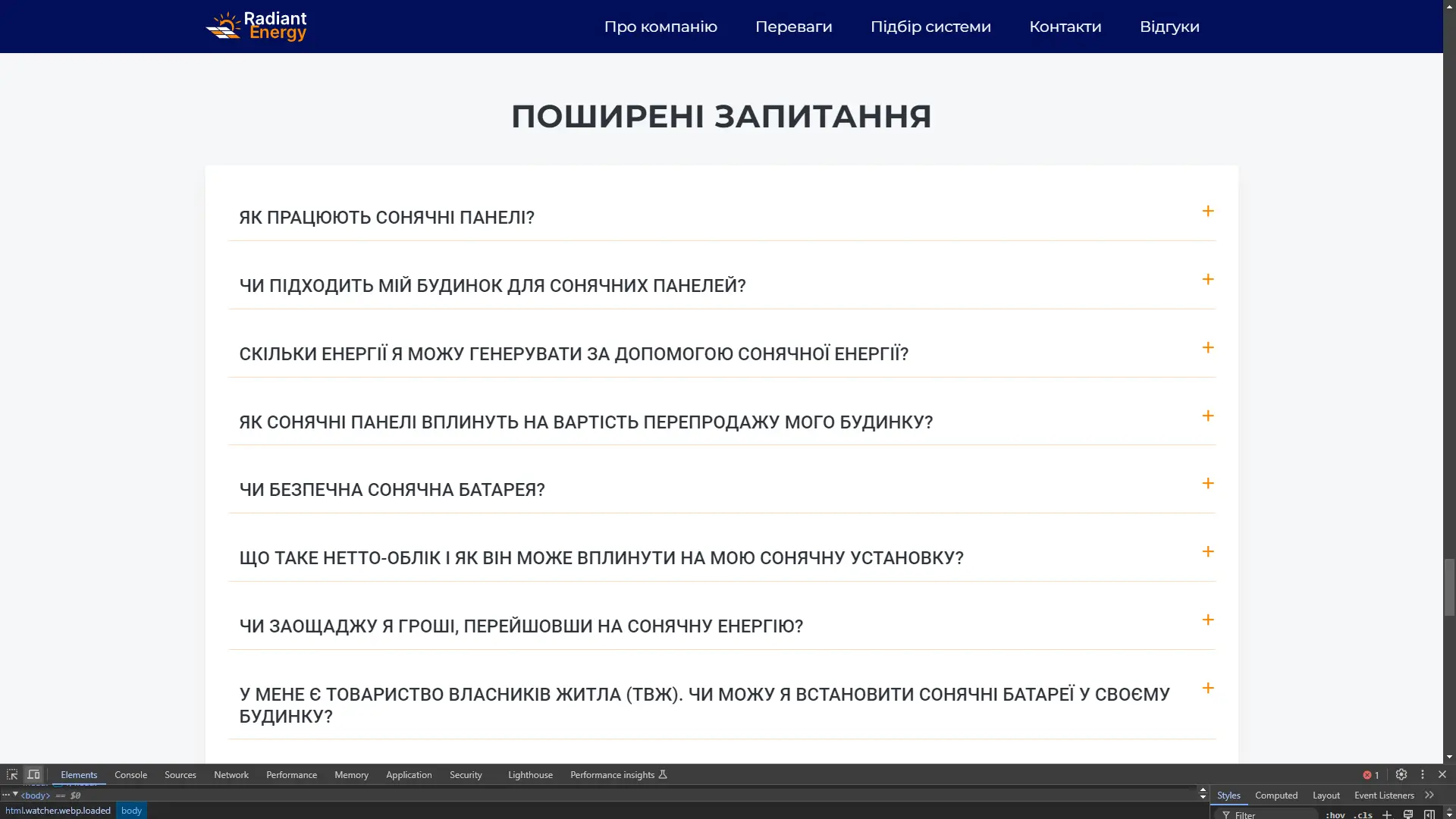The image size is (1456, 819).
Task: Click the page scrollbar down arrow
Action: (1449, 757)
